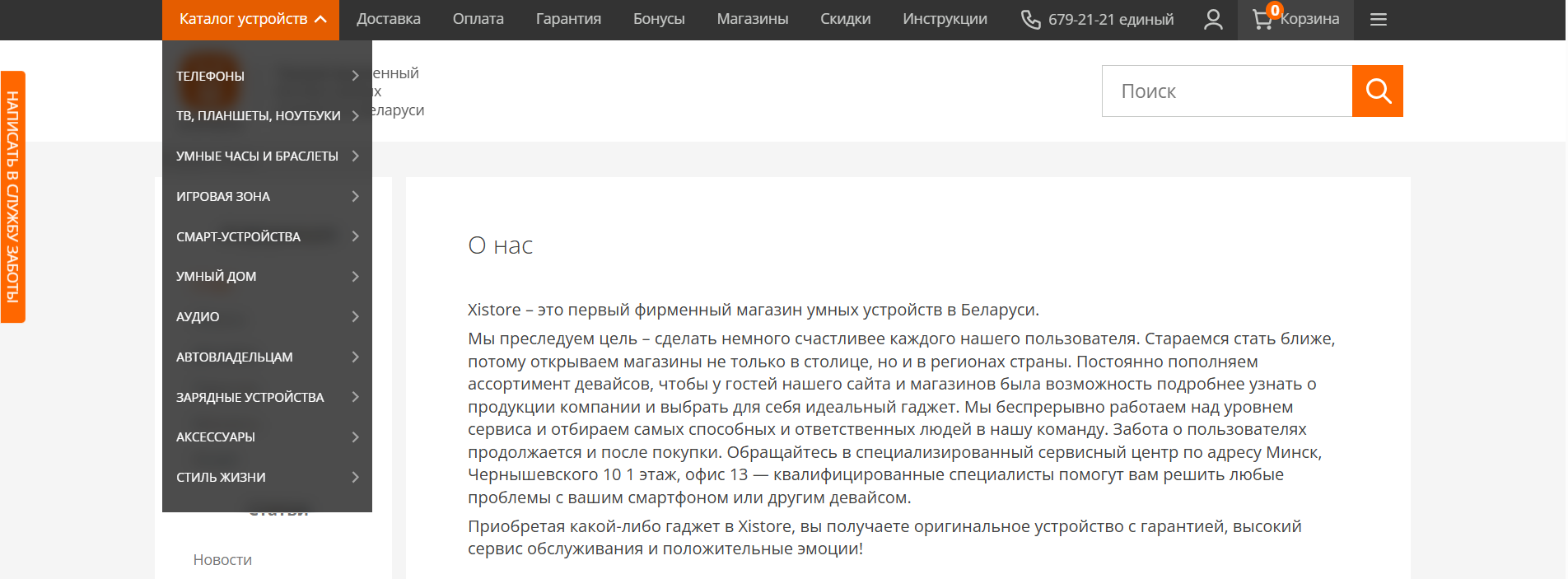View the Скидки page
The image size is (1568, 579).
point(846,19)
